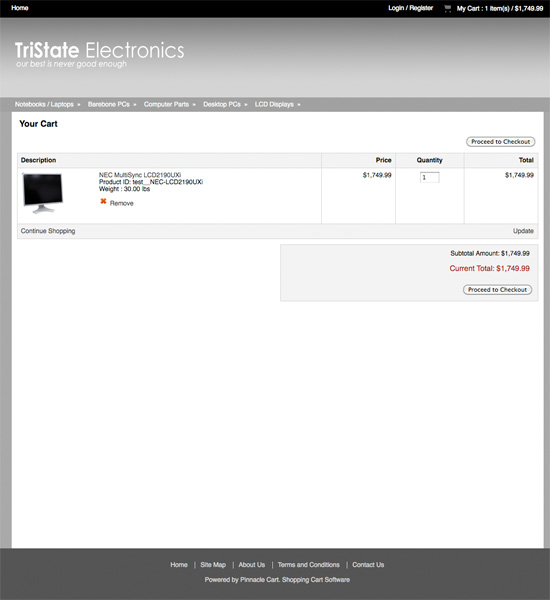Click Contact Us in the footer

(368, 565)
